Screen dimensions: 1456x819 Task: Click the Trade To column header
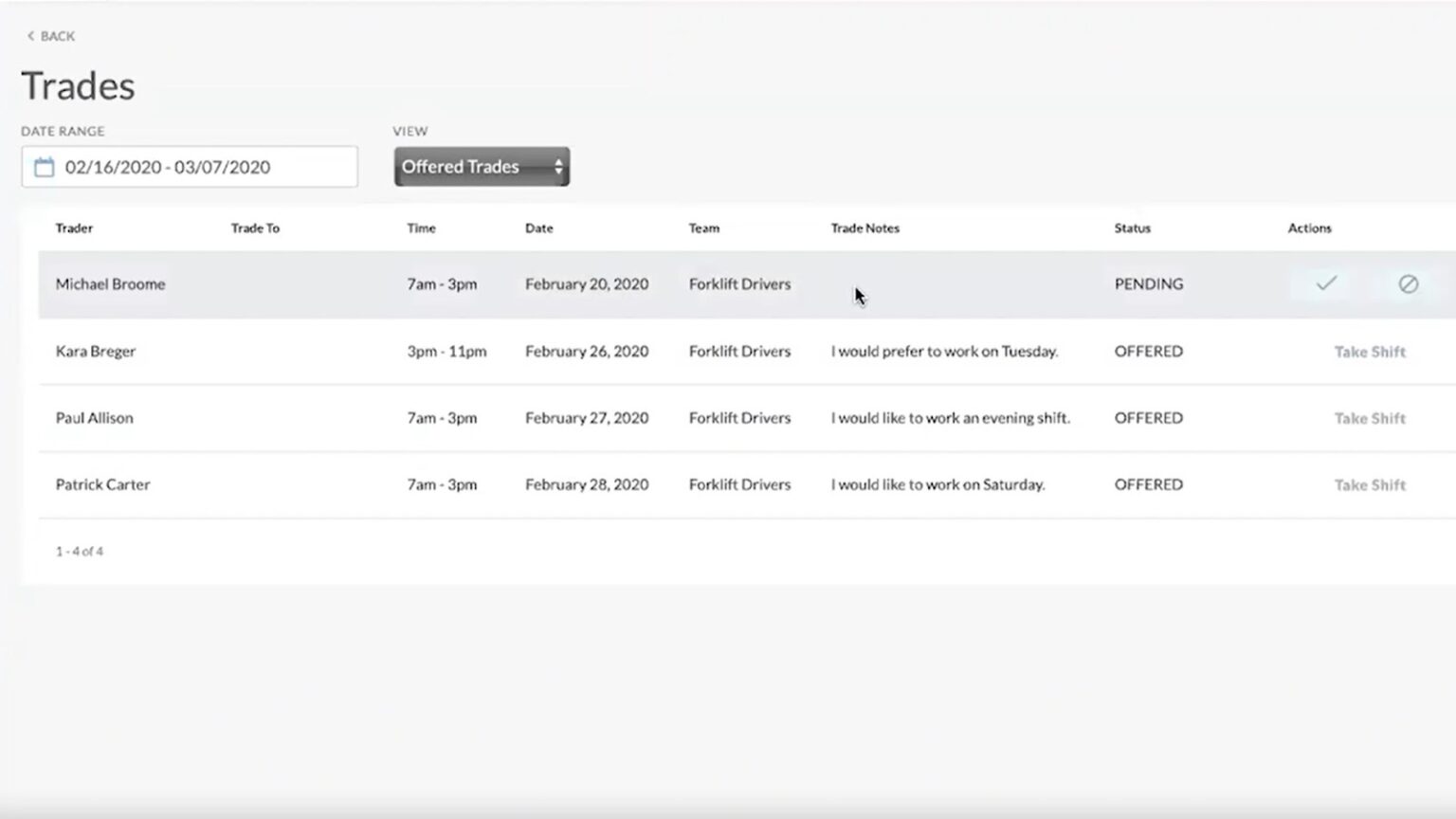(x=255, y=228)
